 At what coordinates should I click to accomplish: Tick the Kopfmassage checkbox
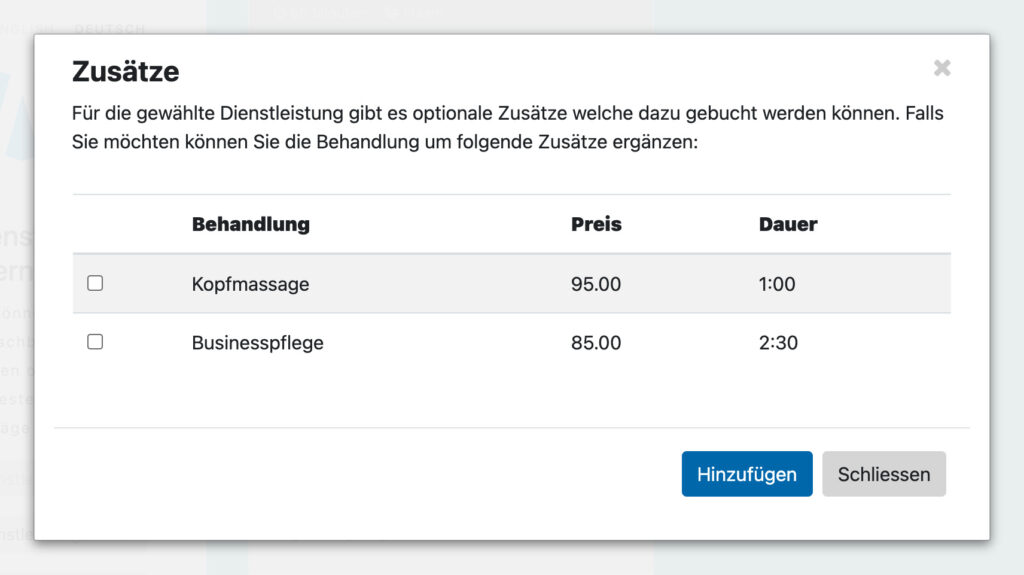95,283
